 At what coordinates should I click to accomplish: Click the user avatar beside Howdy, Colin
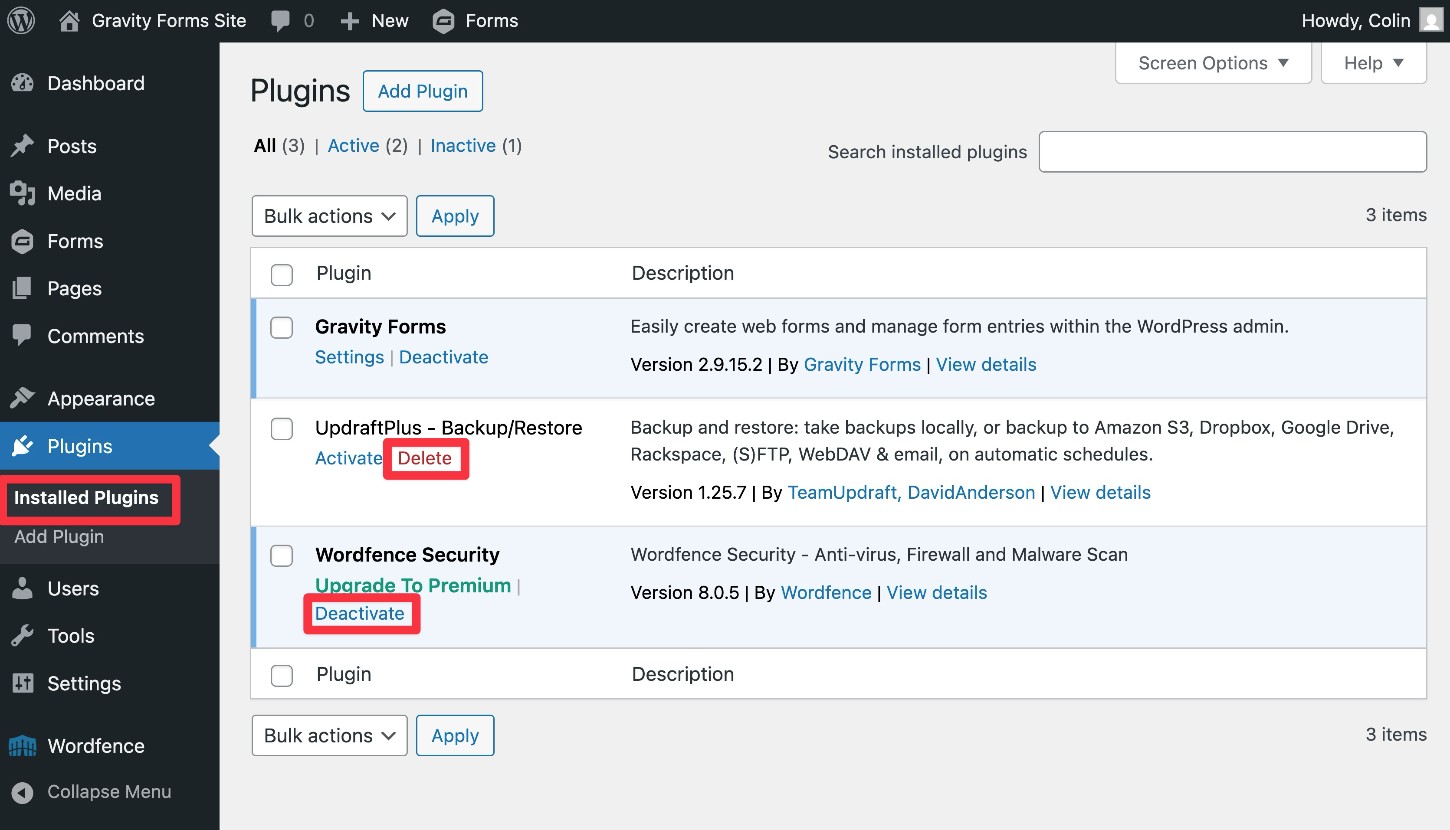click(1431, 20)
